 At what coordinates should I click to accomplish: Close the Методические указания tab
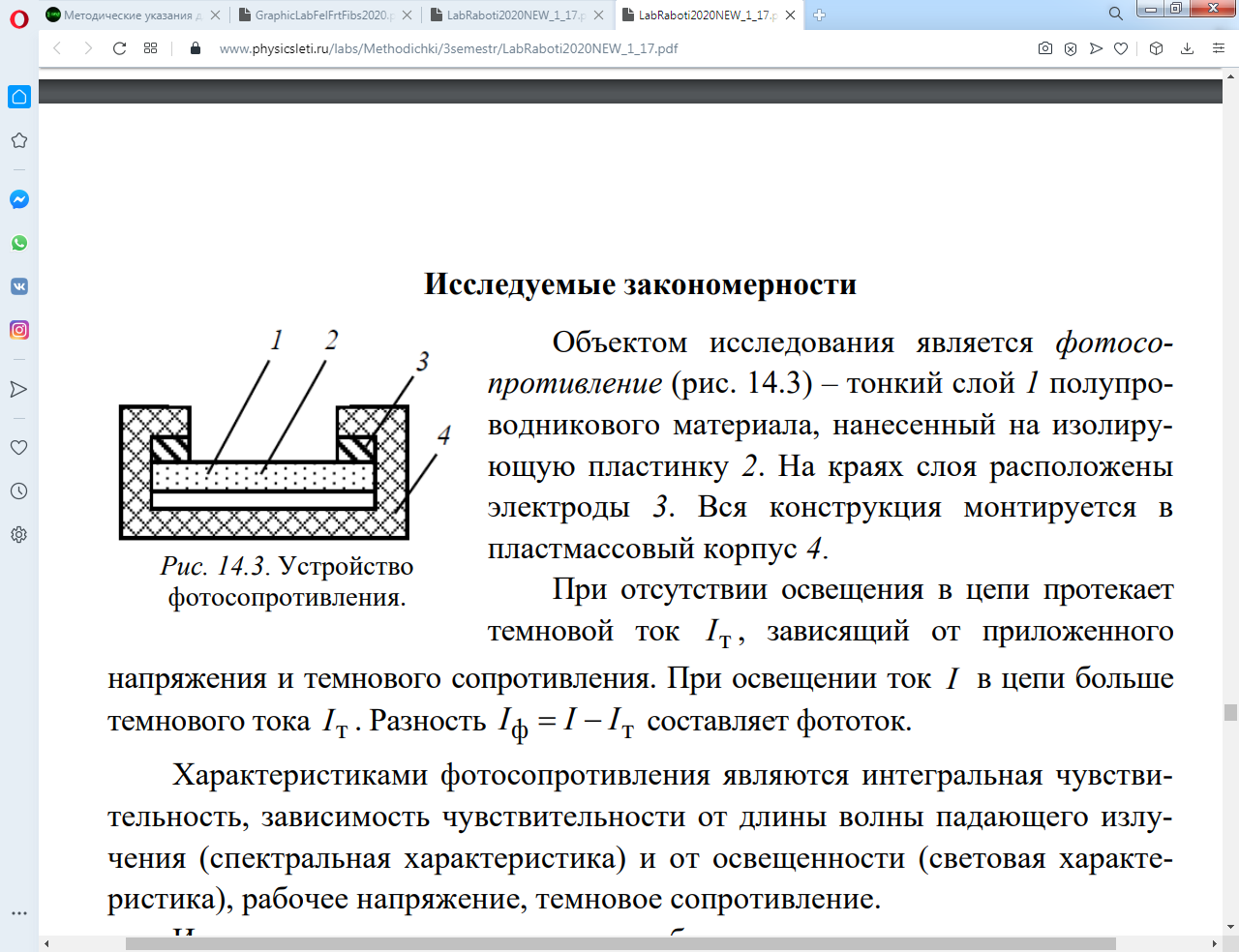tap(215, 15)
